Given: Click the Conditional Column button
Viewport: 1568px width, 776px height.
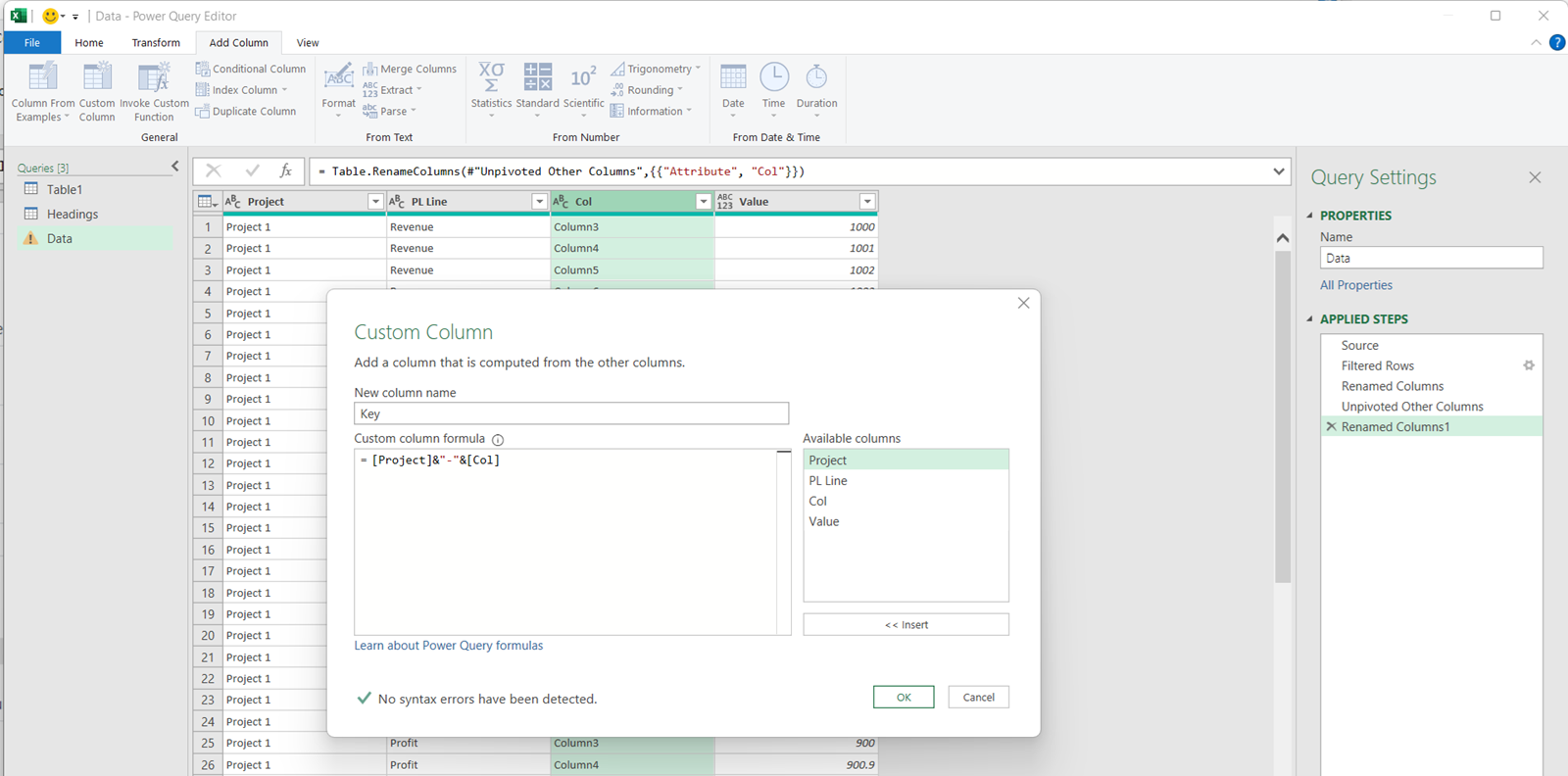Looking at the screenshot, I should click(250, 69).
